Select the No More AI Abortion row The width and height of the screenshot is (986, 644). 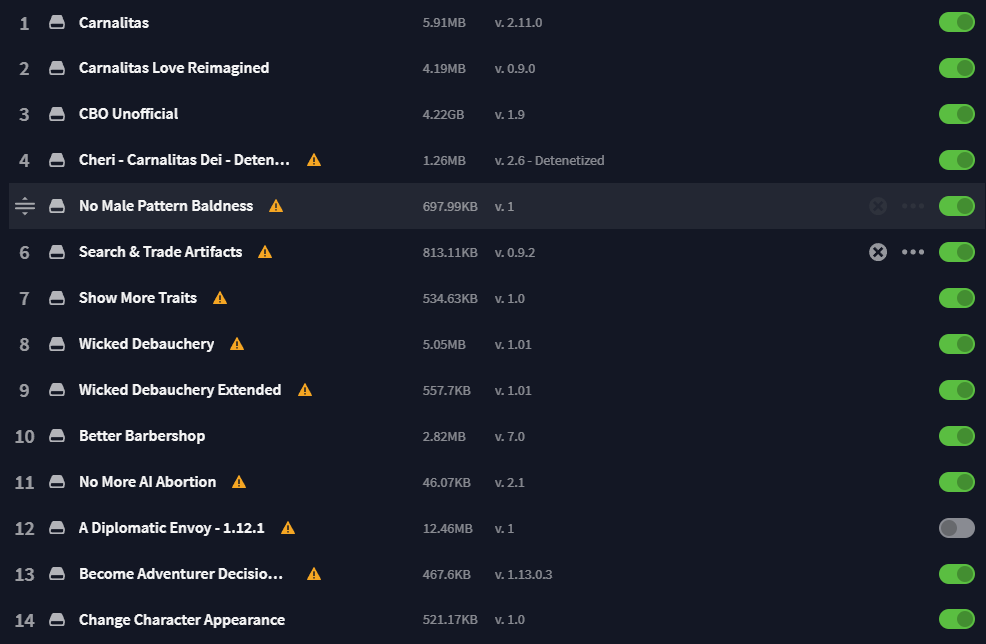(147, 482)
